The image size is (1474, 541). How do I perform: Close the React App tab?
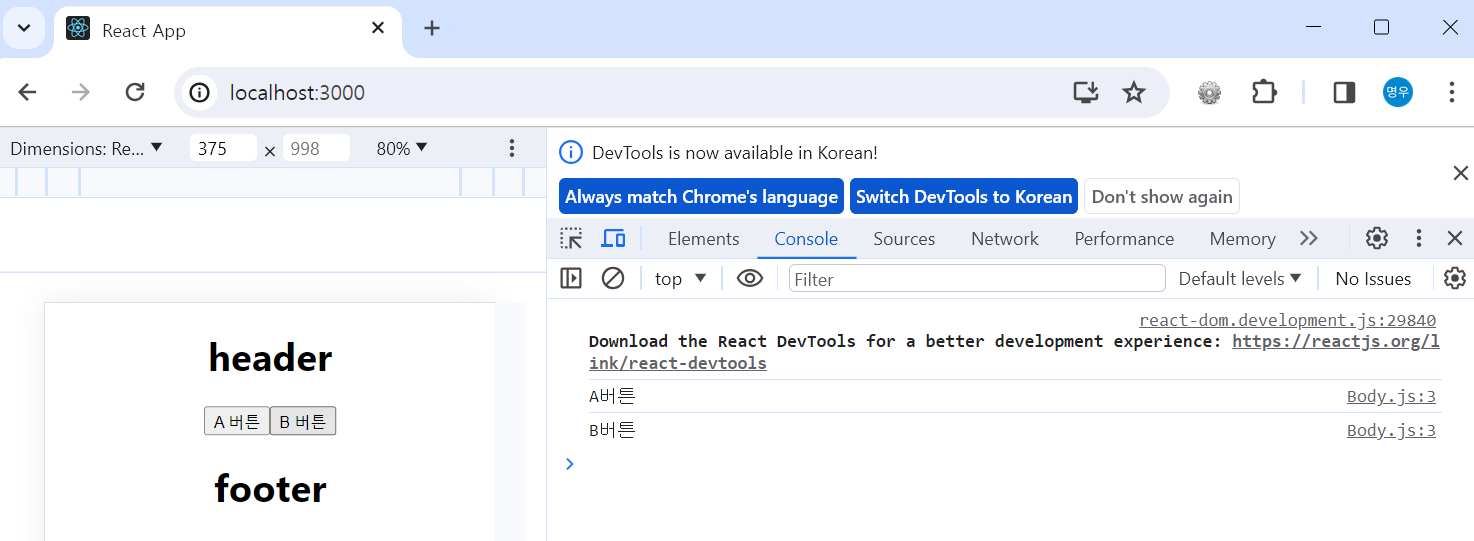[x=378, y=28]
